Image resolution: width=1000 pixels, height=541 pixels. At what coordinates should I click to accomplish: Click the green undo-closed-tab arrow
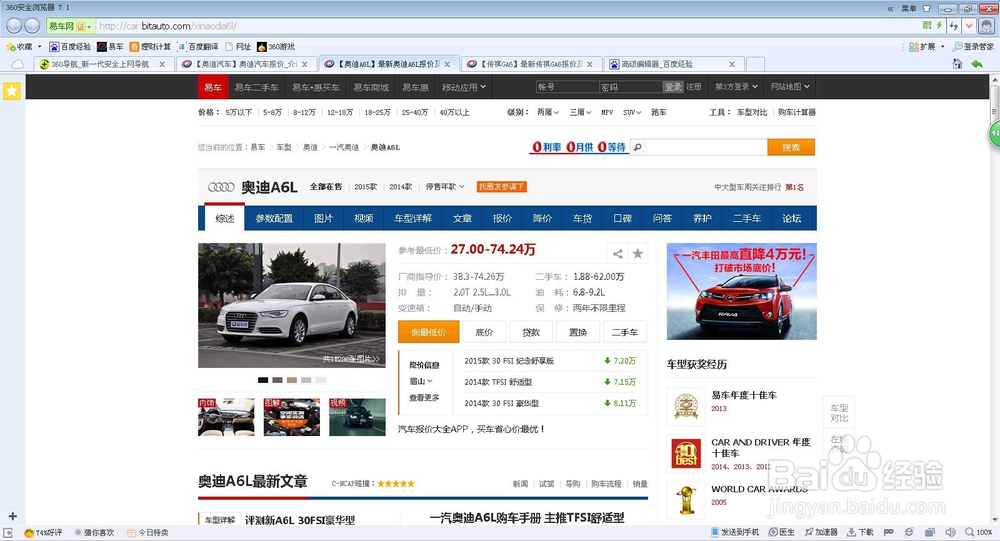[x=977, y=64]
